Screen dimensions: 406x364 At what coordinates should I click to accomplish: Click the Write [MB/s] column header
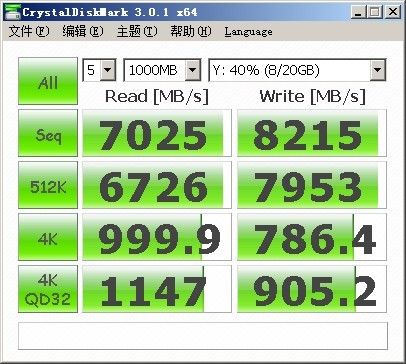313,96
